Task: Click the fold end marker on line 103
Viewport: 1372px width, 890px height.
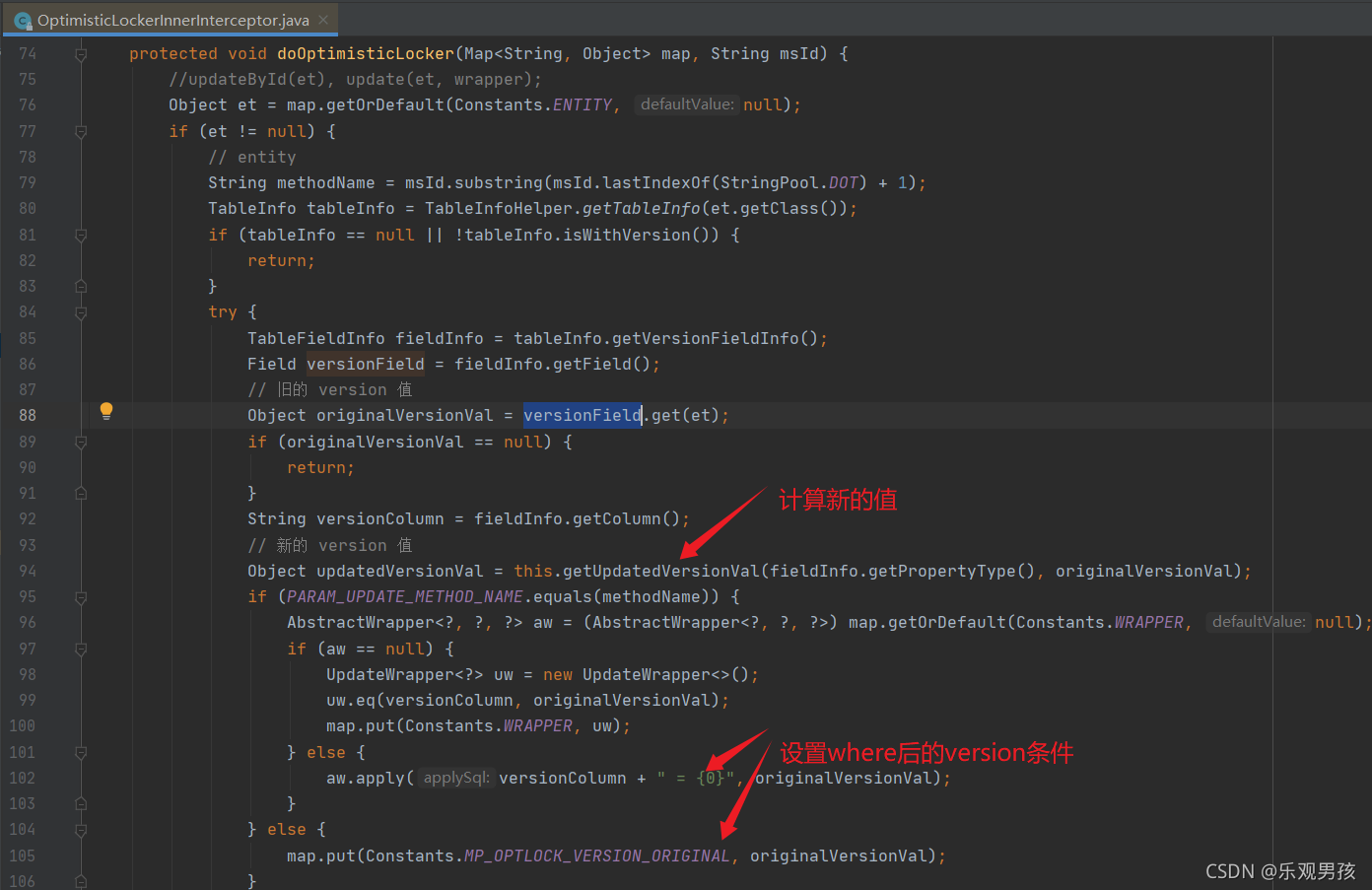Action: click(x=81, y=804)
